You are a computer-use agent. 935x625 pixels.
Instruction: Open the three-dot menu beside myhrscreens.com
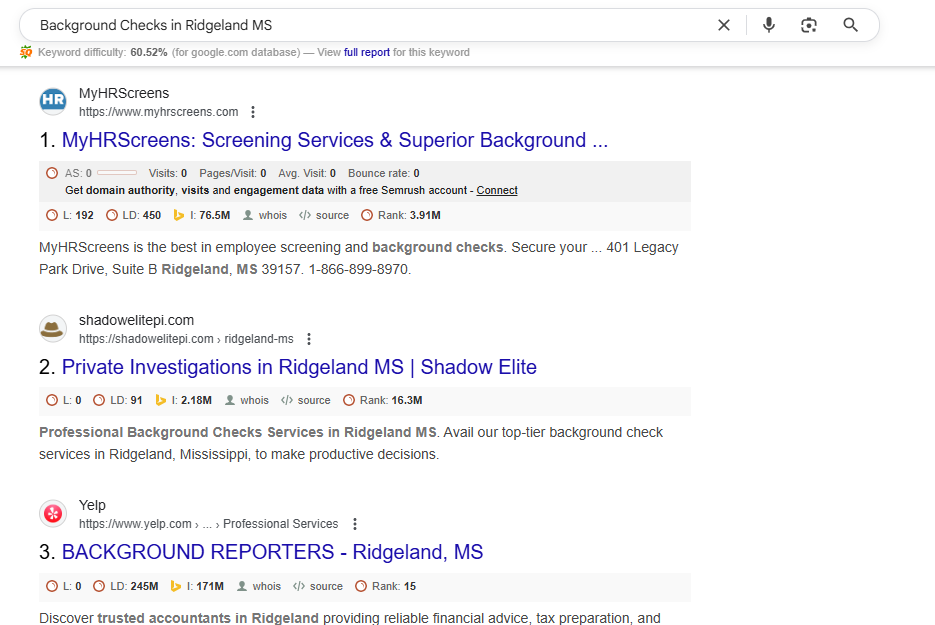click(x=253, y=112)
